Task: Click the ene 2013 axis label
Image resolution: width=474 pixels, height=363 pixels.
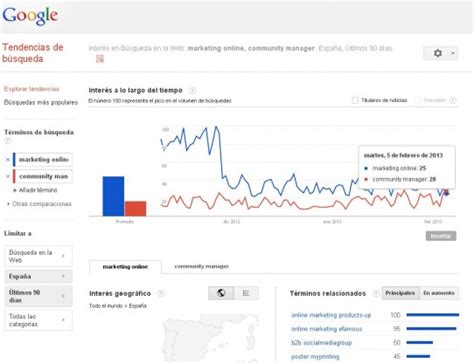Action: point(332,222)
